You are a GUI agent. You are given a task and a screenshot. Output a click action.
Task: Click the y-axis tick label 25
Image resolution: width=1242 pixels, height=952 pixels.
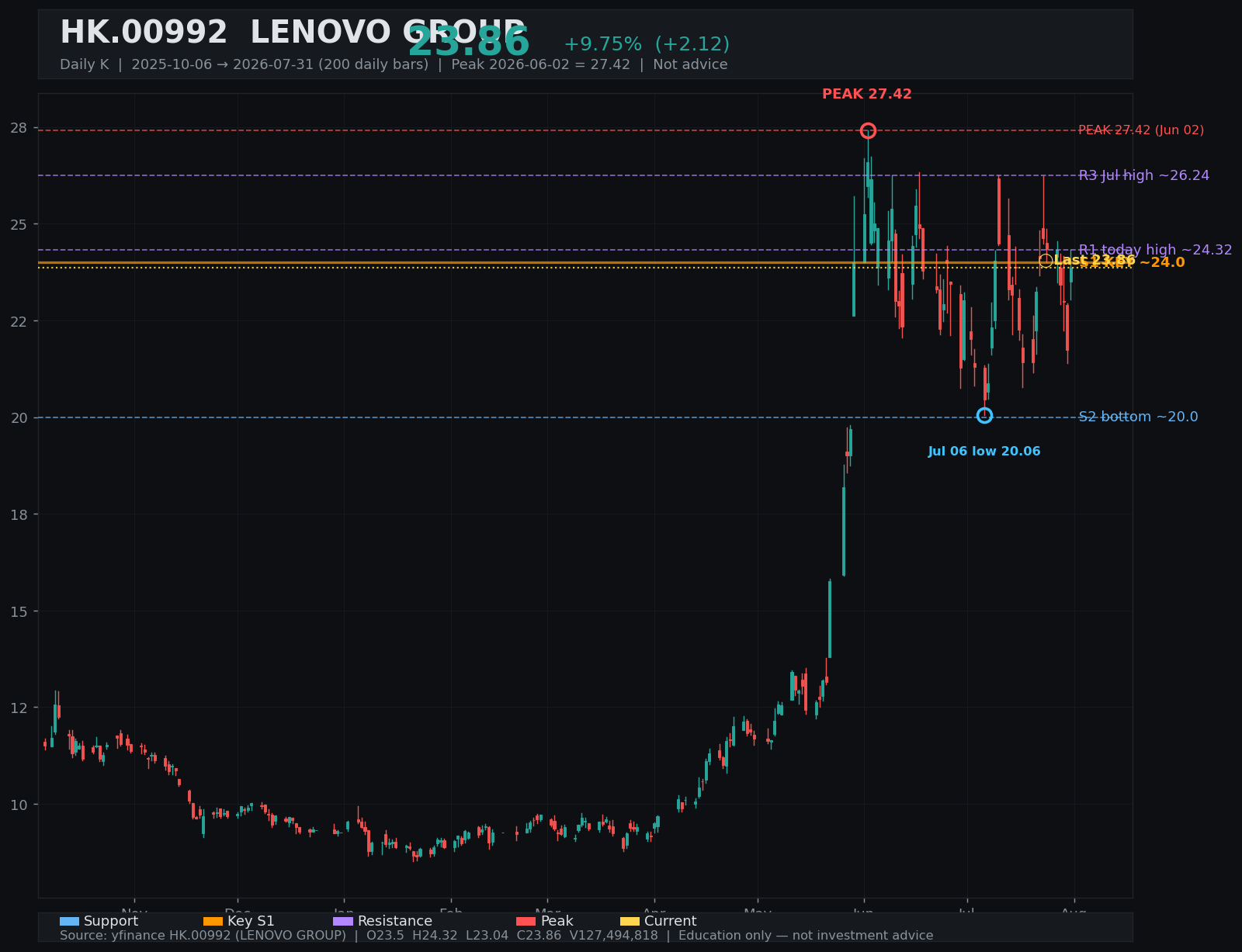[19, 224]
